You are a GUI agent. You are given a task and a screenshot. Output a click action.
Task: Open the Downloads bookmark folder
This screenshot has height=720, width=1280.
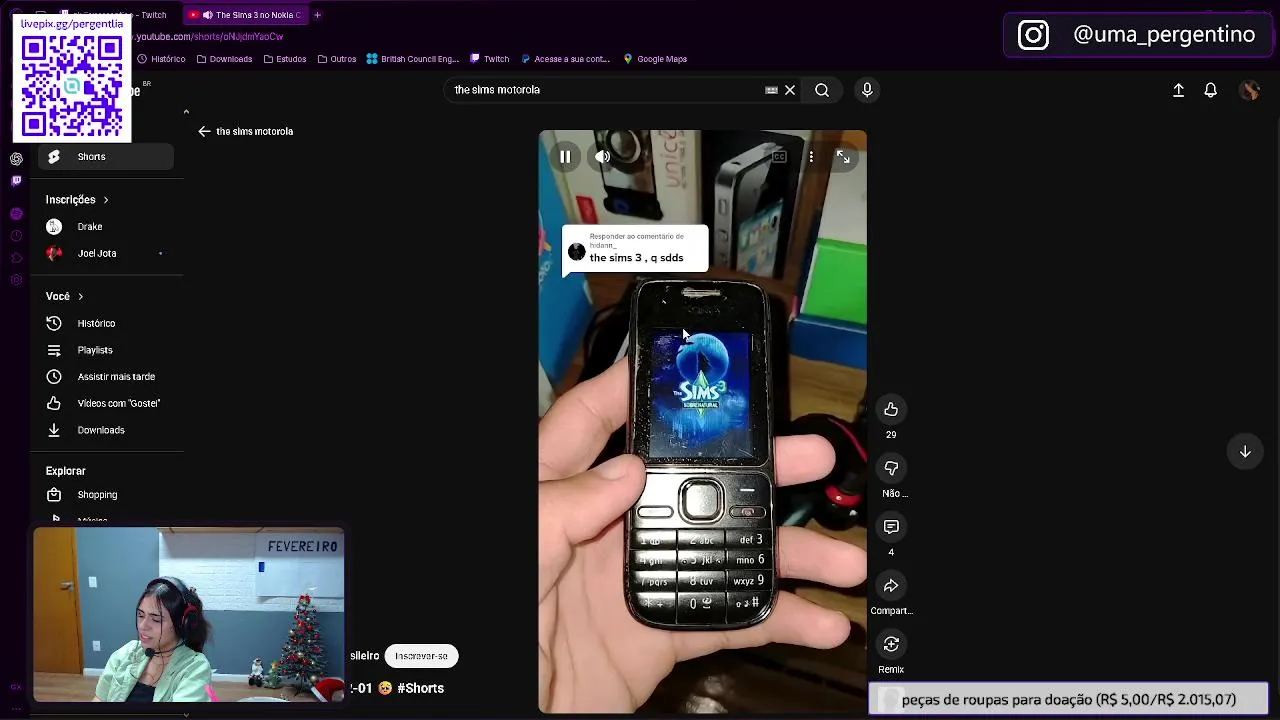[x=224, y=59]
